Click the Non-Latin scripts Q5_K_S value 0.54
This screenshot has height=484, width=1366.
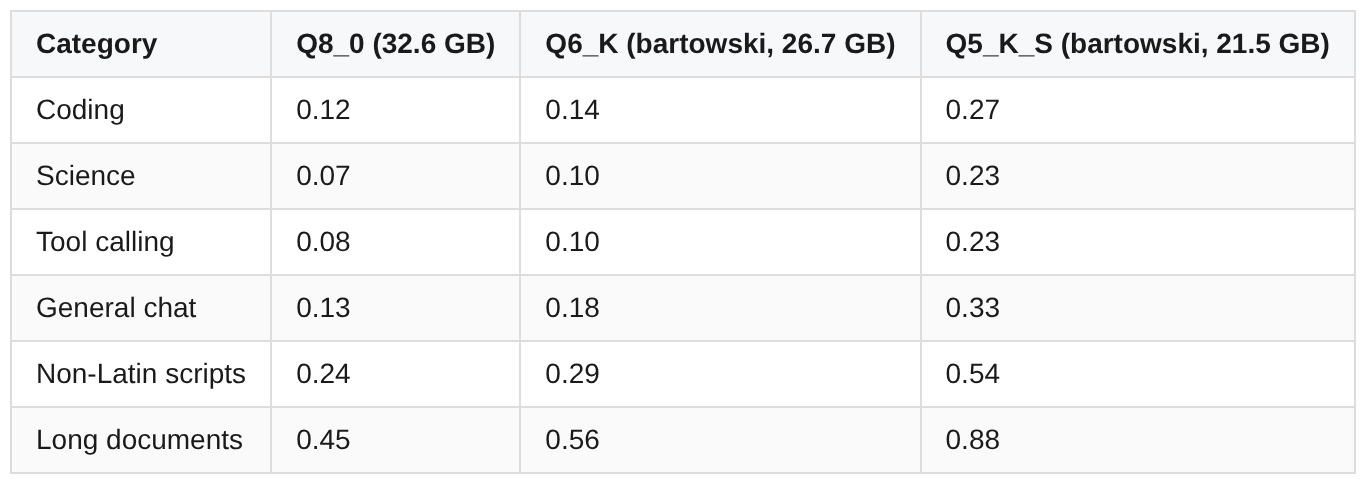(x=972, y=374)
